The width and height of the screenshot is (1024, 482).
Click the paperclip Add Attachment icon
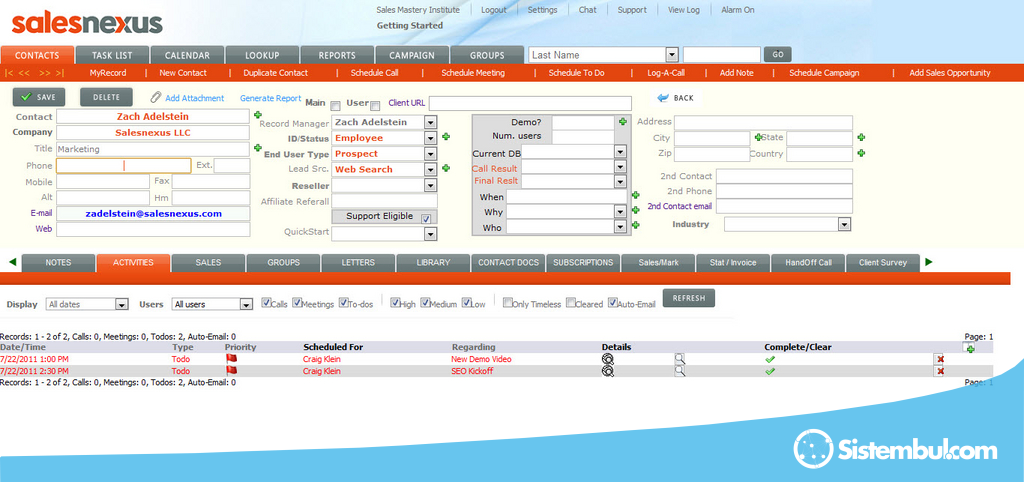[x=155, y=97]
